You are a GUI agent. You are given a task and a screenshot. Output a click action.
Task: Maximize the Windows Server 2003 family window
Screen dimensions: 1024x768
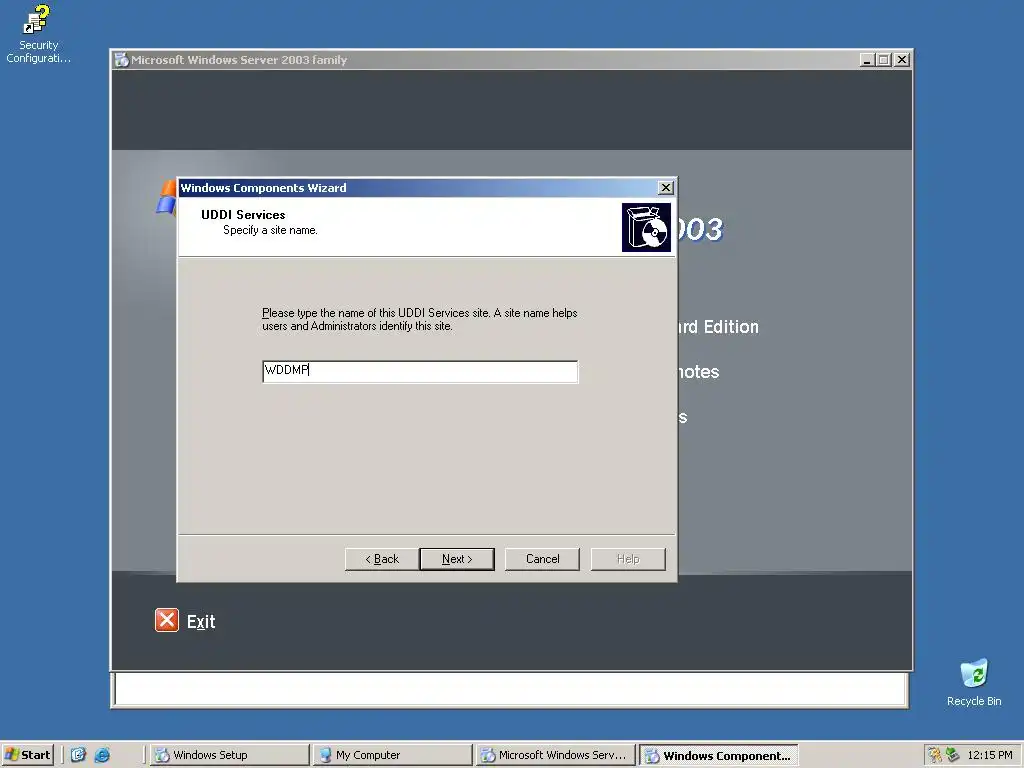point(884,60)
